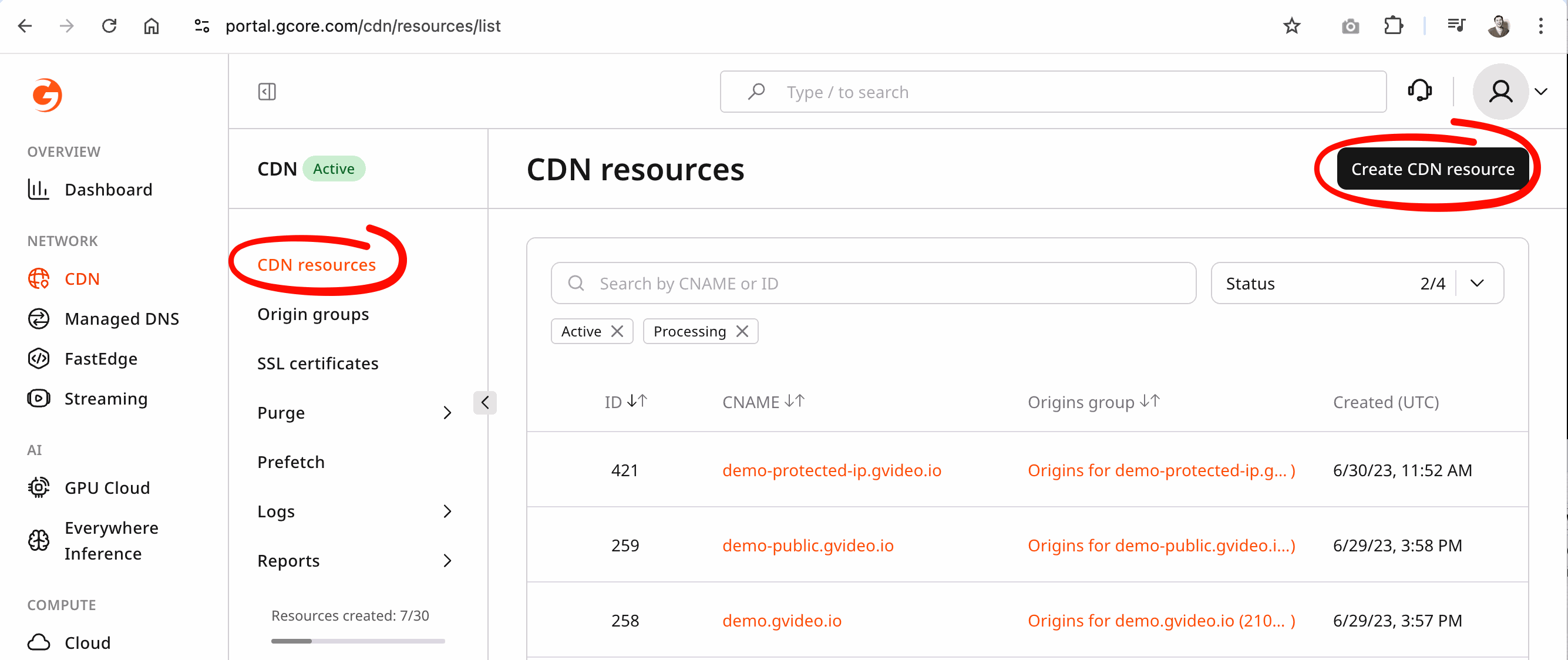Bookmark this page with star icon
This screenshot has width=1568, height=660.
point(1291,26)
